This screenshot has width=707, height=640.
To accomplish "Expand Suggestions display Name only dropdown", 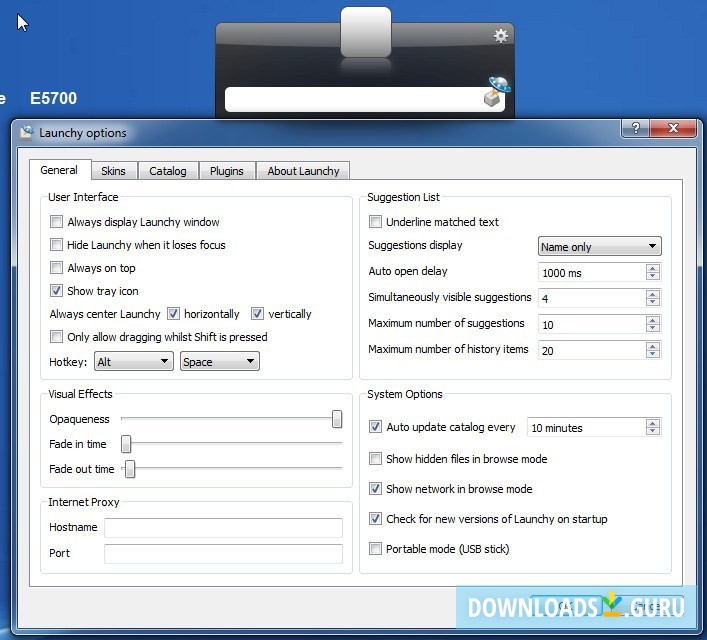I will tap(600, 246).
